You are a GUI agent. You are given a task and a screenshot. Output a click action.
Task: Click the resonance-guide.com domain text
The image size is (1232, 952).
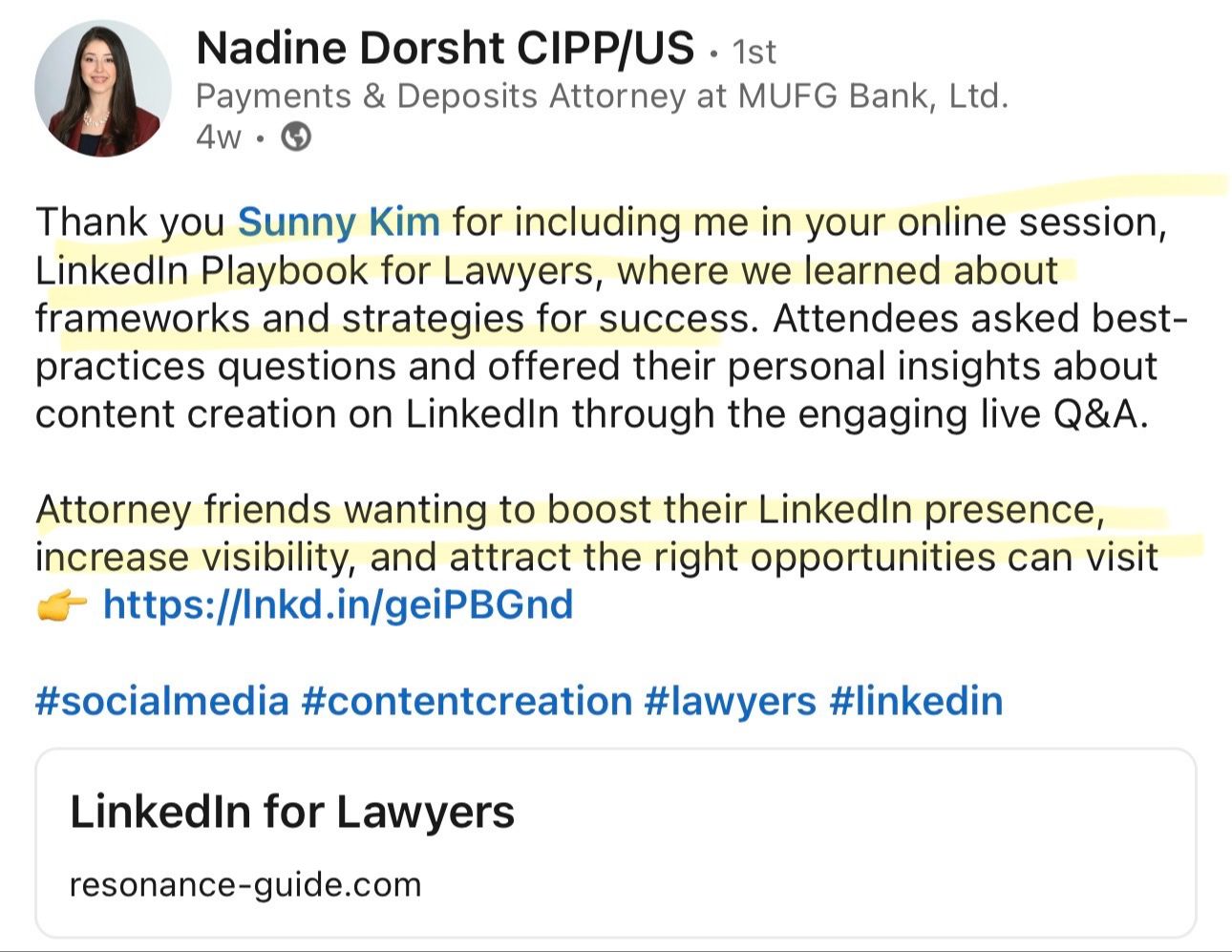[245, 884]
